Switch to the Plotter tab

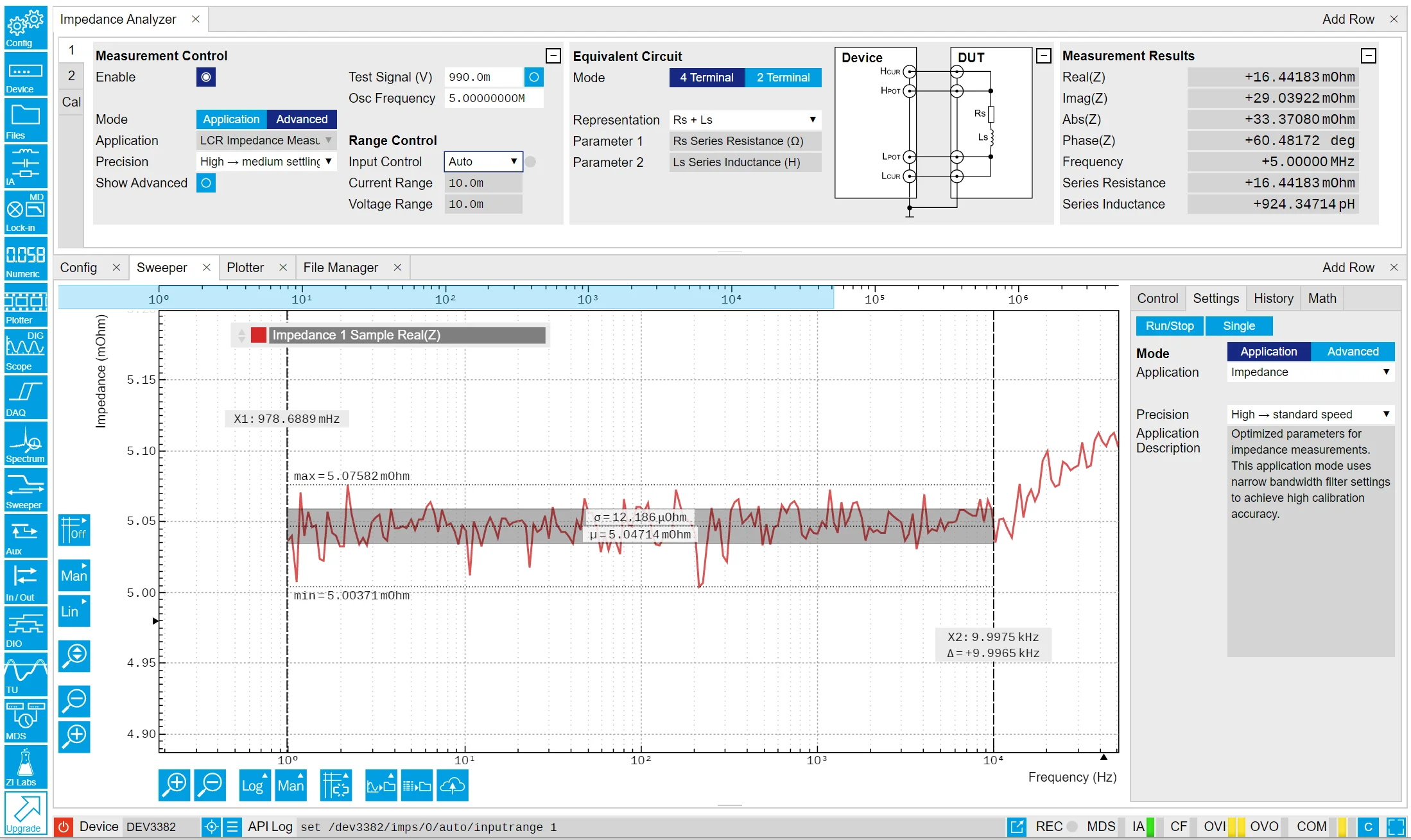[x=245, y=268]
